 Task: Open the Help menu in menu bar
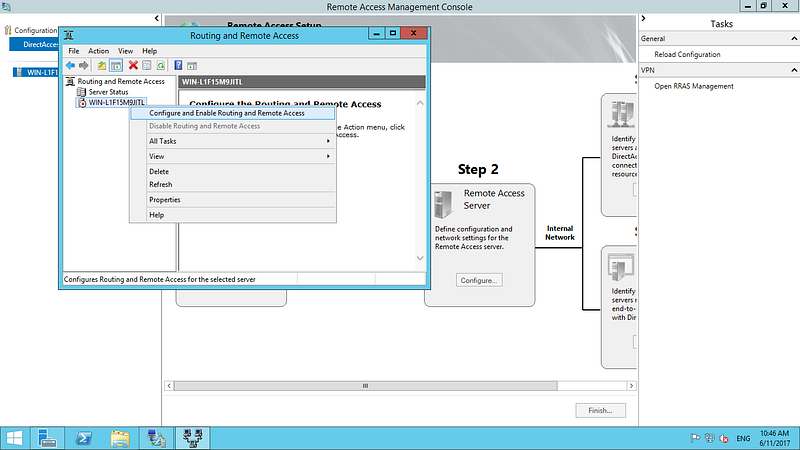pos(149,51)
